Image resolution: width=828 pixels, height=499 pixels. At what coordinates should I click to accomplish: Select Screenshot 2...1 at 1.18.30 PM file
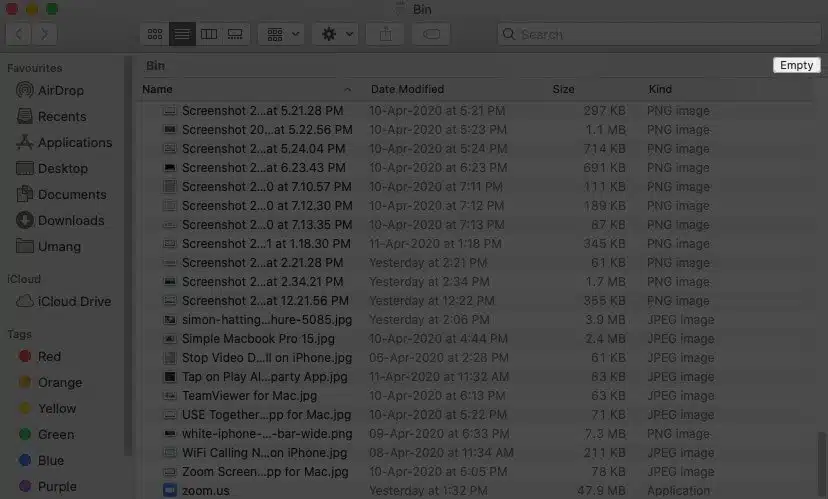(x=266, y=244)
